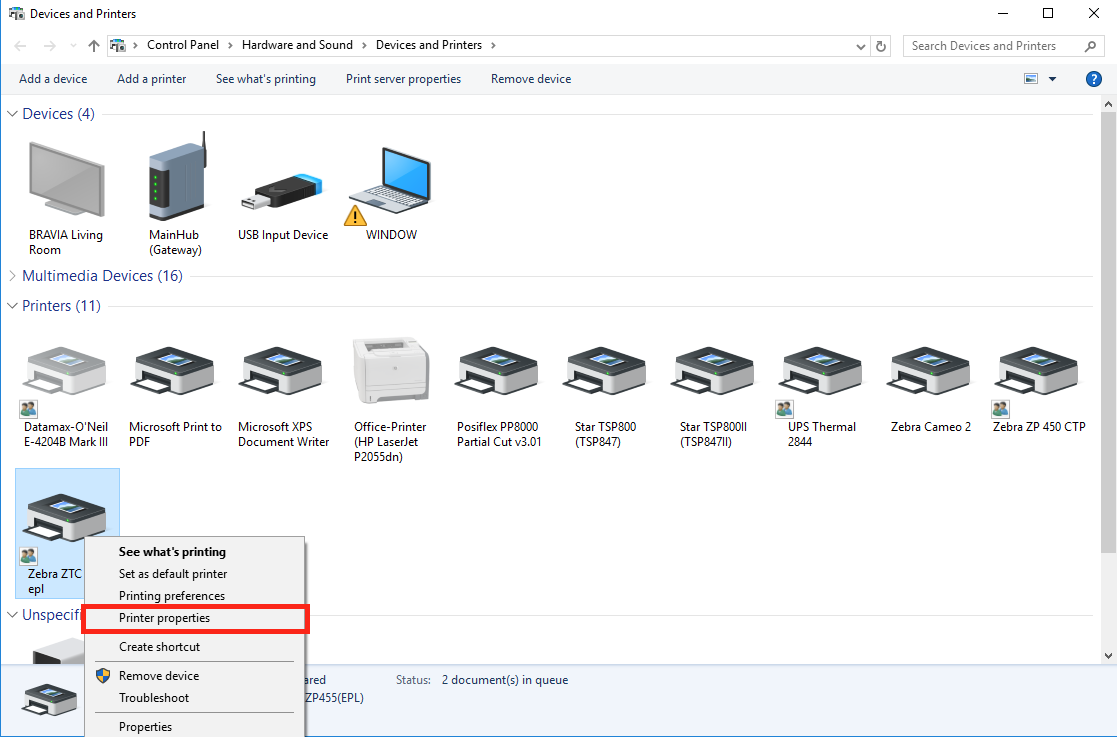Click the search magnifier icon
1117x737 pixels.
(1090, 46)
